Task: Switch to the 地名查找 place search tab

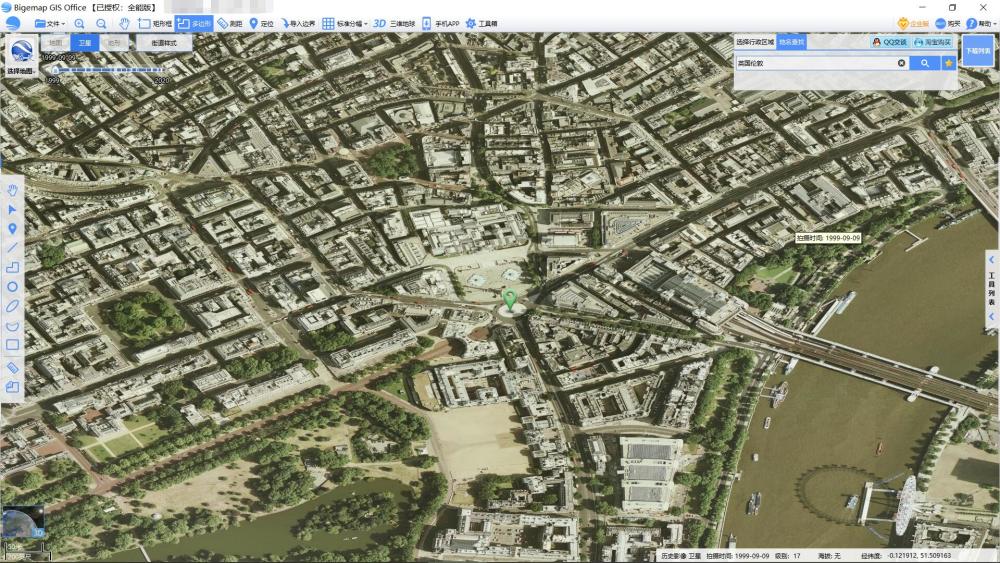Action: point(791,42)
